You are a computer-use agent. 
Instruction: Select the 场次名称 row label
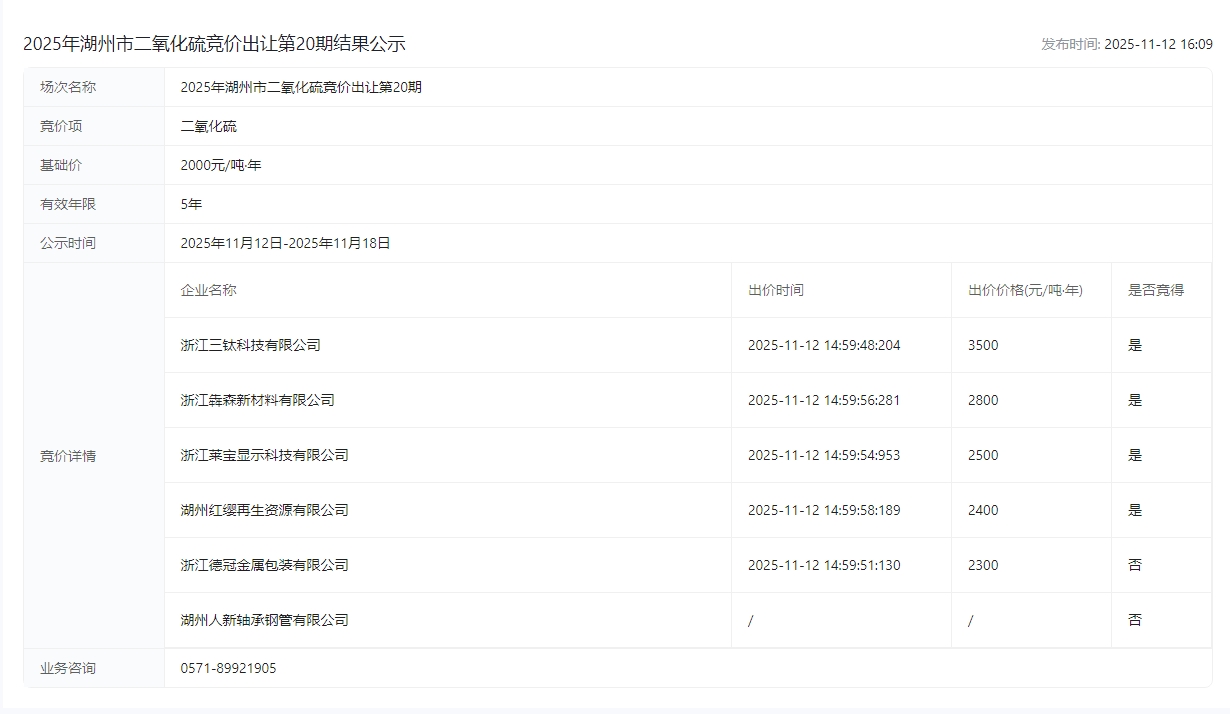tap(68, 87)
